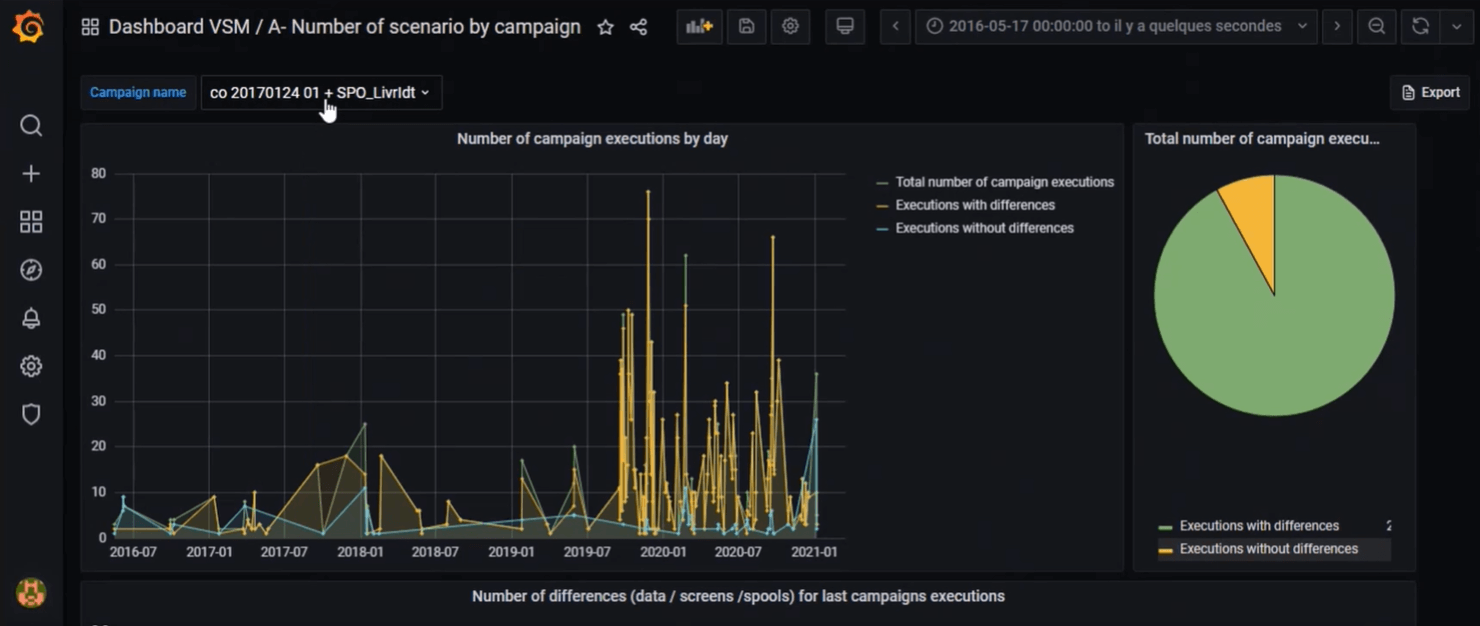The width and height of the screenshot is (1480, 626).
Task: Open the user avatar at sidebar bottom
Action: (x=31, y=592)
